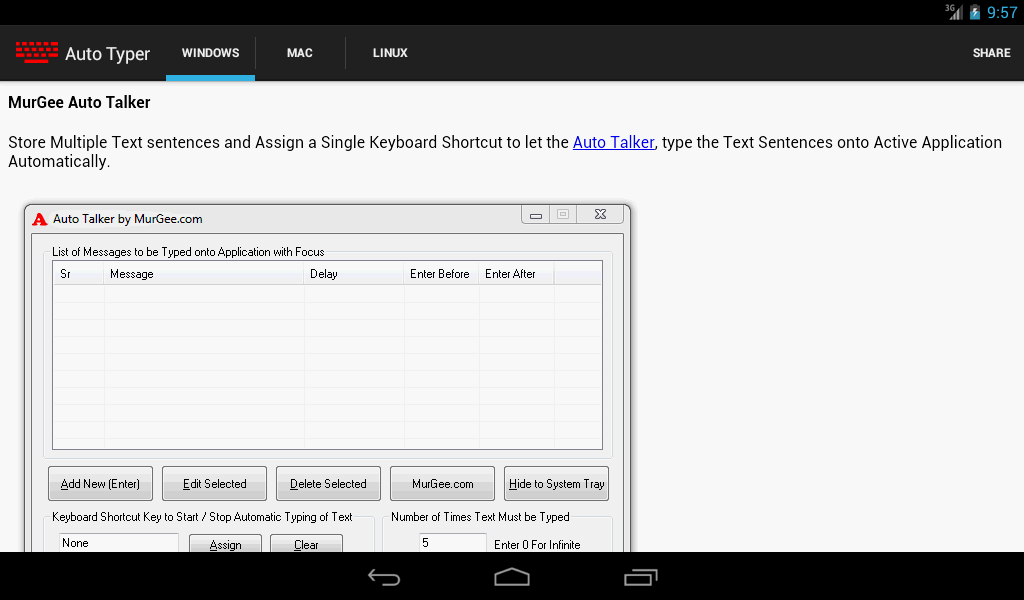This screenshot has height=600, width=1024.
Task: Tap the battery charging status icon
Action: click(x=974, y=12)
